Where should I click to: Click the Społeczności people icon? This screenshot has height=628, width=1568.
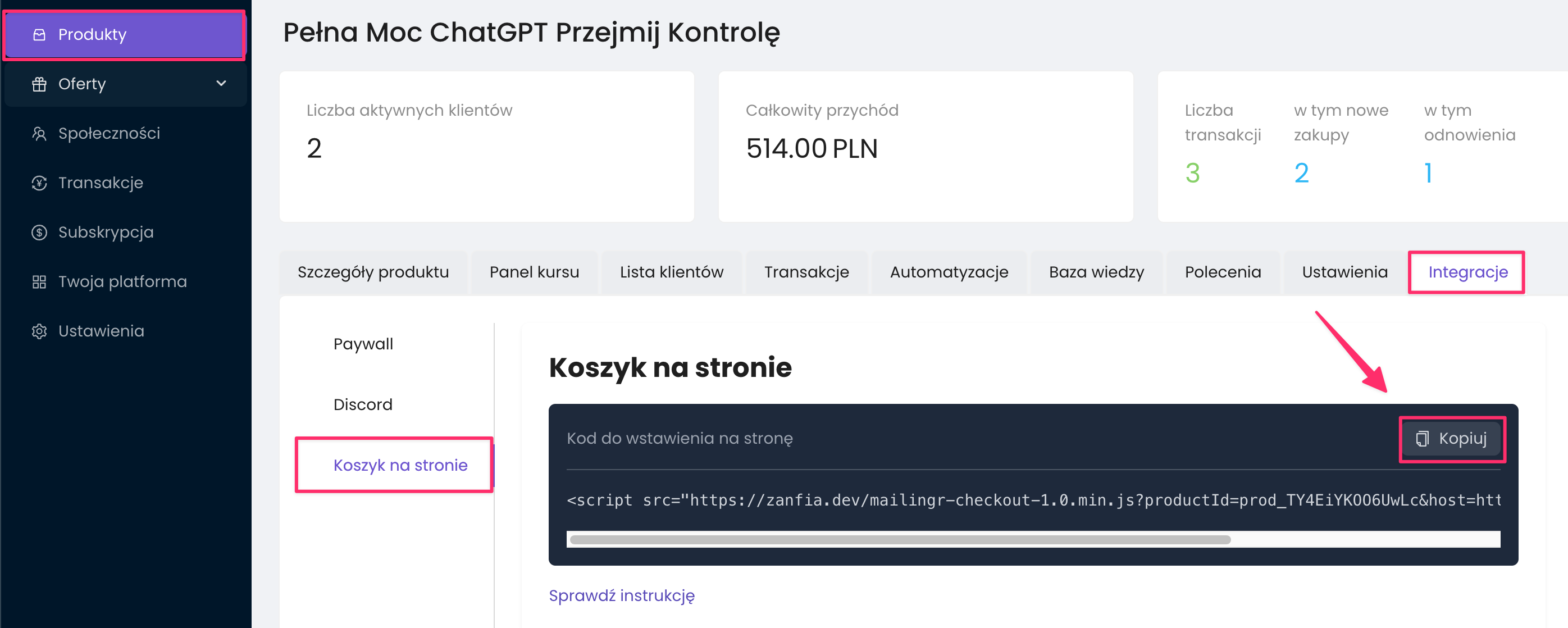pyautogui.click(x=39, y=134)
